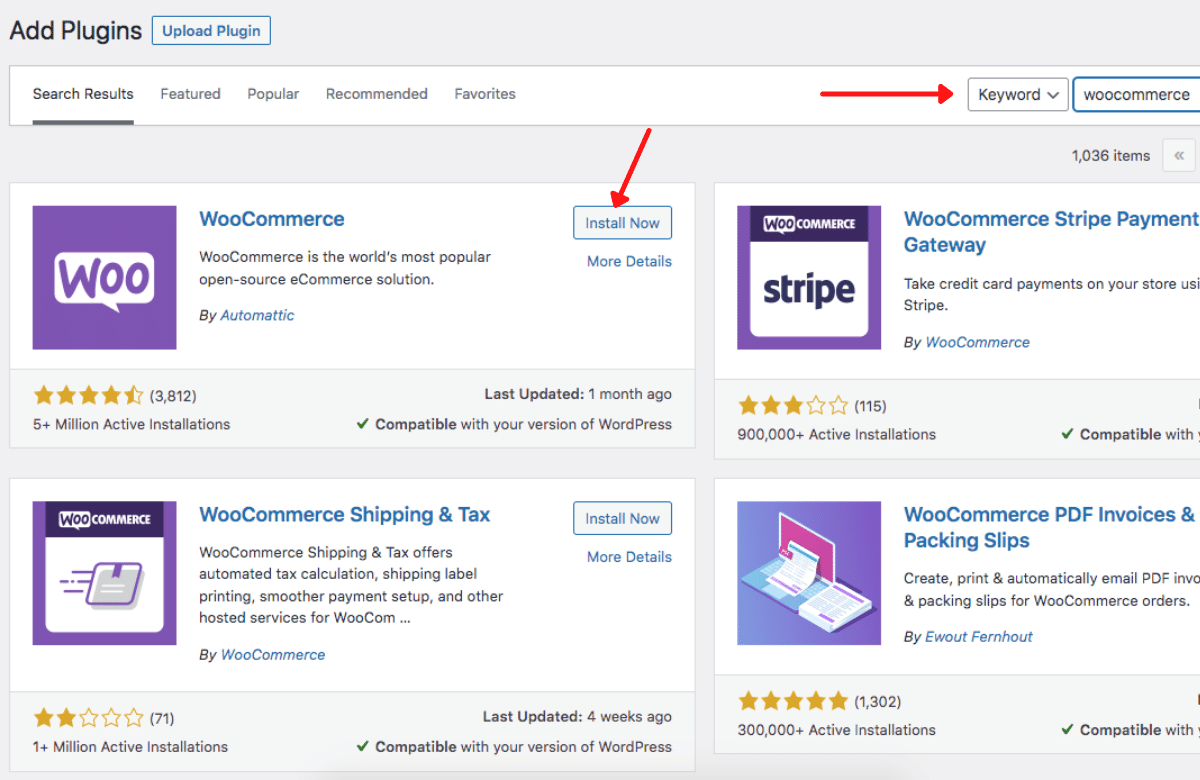
Task: Install WooCommerce Shipping & Tax plugin
Action: click(x=622, y=519)
